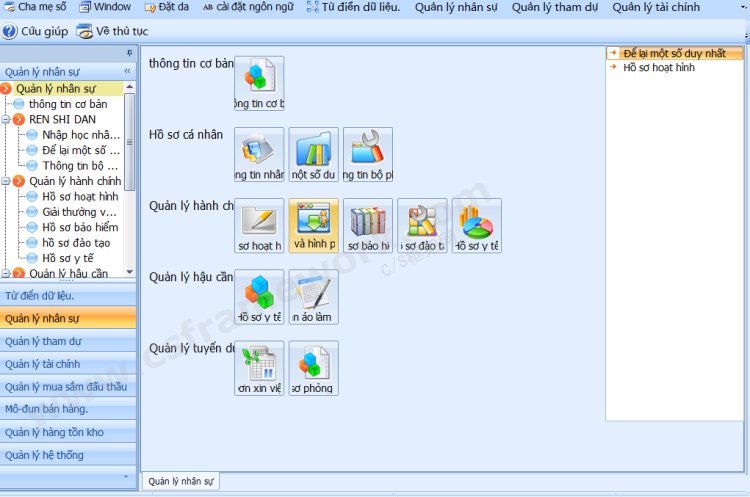Open the activity records pencil icon

click(x=259, y=224)
